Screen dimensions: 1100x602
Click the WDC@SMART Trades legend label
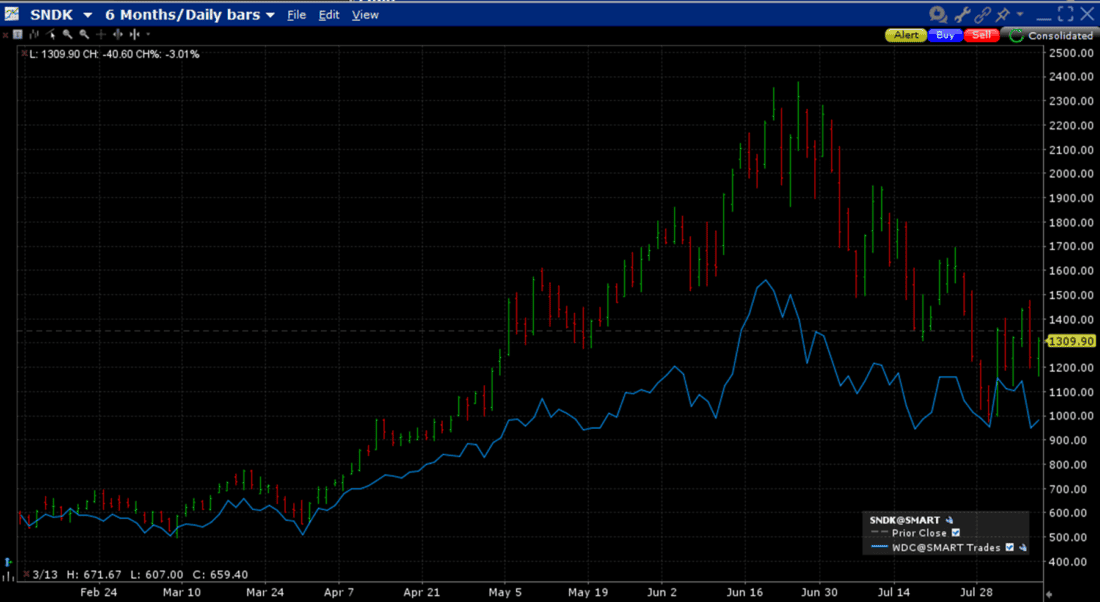(x=946, y=547)
